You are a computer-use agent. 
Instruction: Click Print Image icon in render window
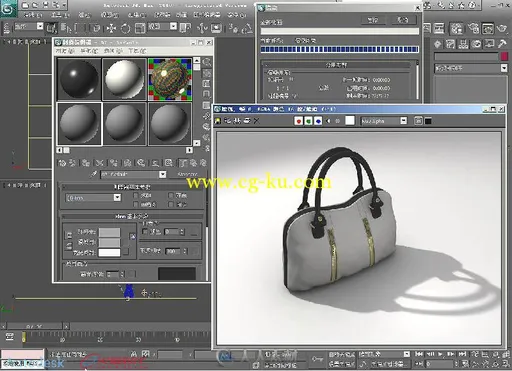click(x=247, y=121)
